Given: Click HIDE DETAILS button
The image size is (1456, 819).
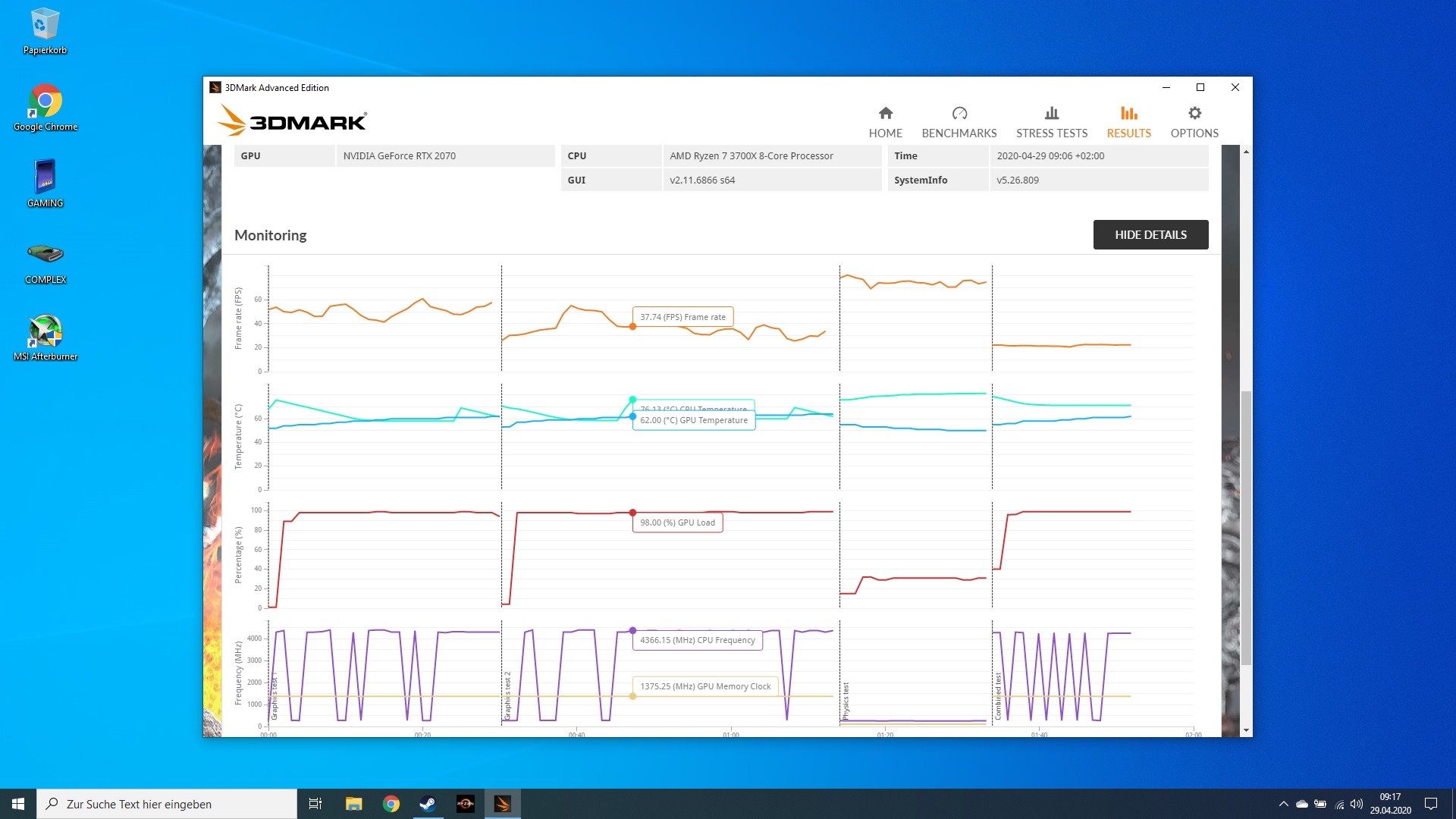Looking at the screenshot, I should pos(1150,235).
